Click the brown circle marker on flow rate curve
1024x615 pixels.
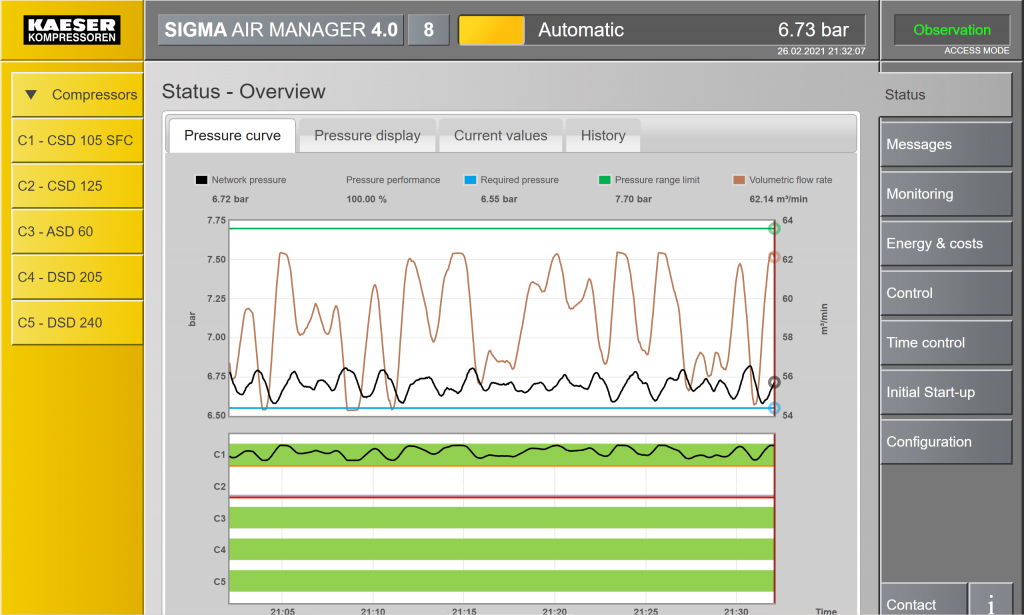[x=774, y=257]
